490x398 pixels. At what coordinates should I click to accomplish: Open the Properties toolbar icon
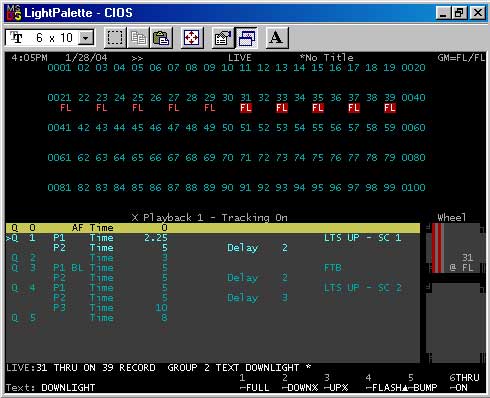(223, 38)
